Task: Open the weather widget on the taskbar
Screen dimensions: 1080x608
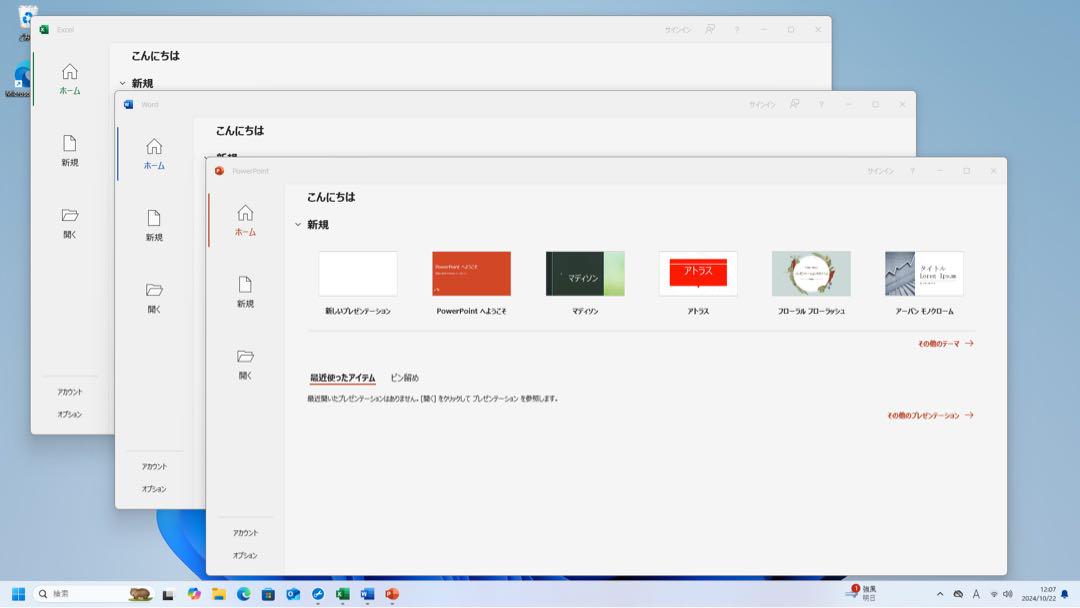Action: [861, 594]
